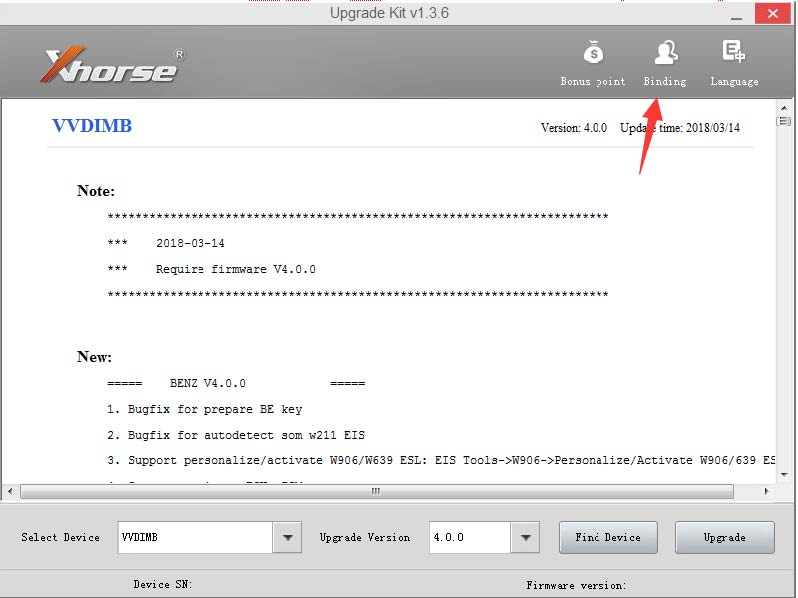Click the horizontal scrollbar thumb
The height and width of the screenshot is (598, 798).
click(x=377, y=491)
